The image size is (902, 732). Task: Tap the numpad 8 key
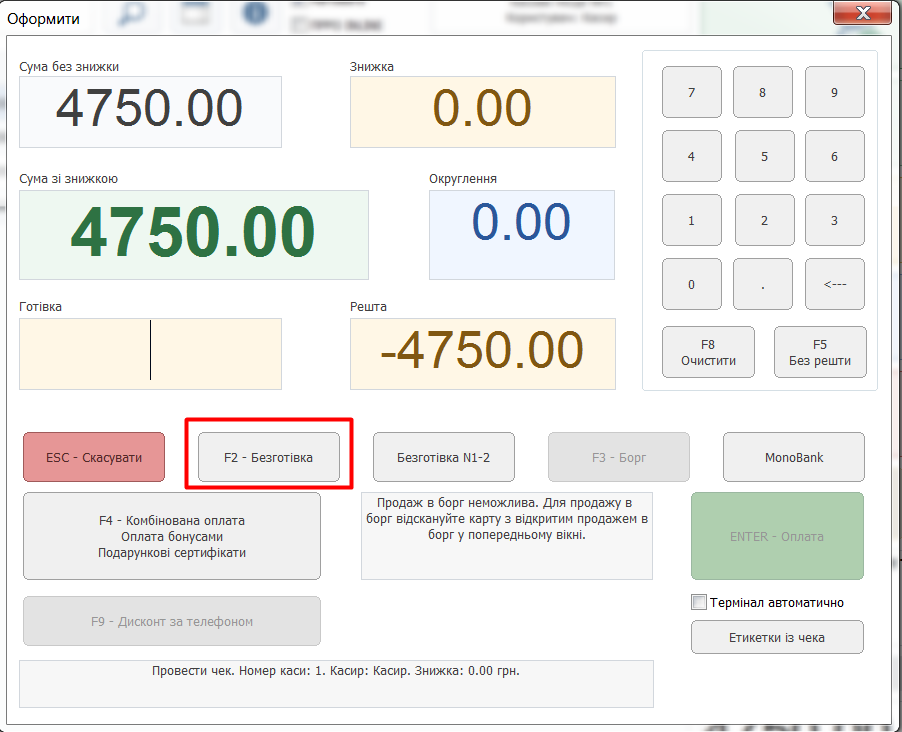click(763, 92)
